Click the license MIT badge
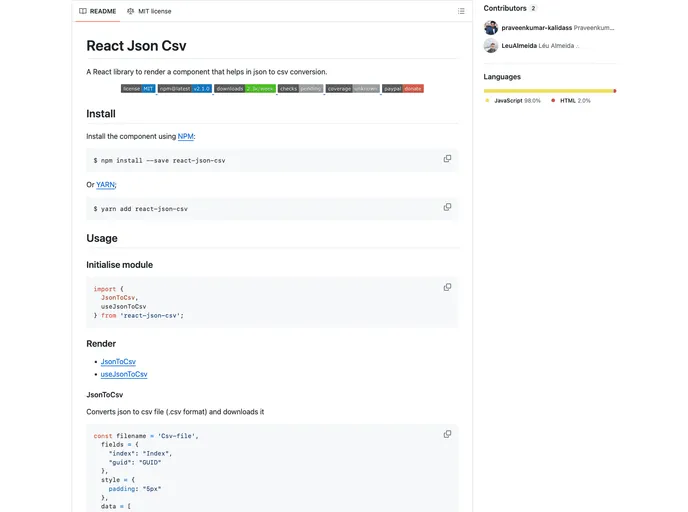The image size is (688, 512). [138, 89]
